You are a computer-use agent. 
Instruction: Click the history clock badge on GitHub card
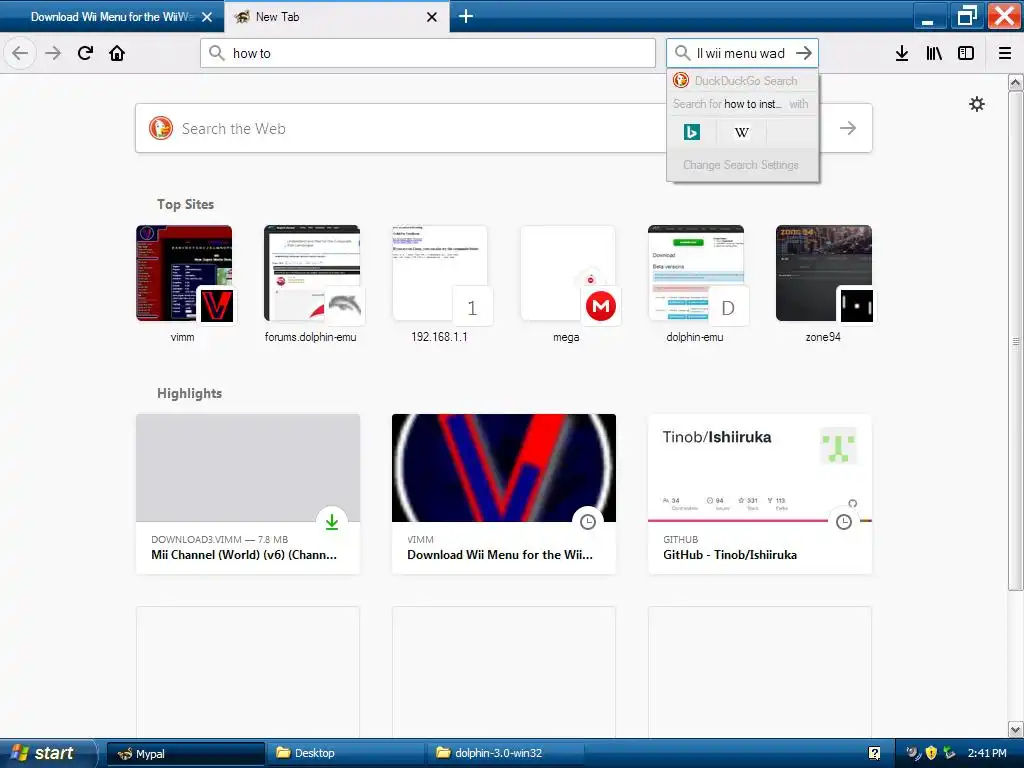tap(844, 521)
